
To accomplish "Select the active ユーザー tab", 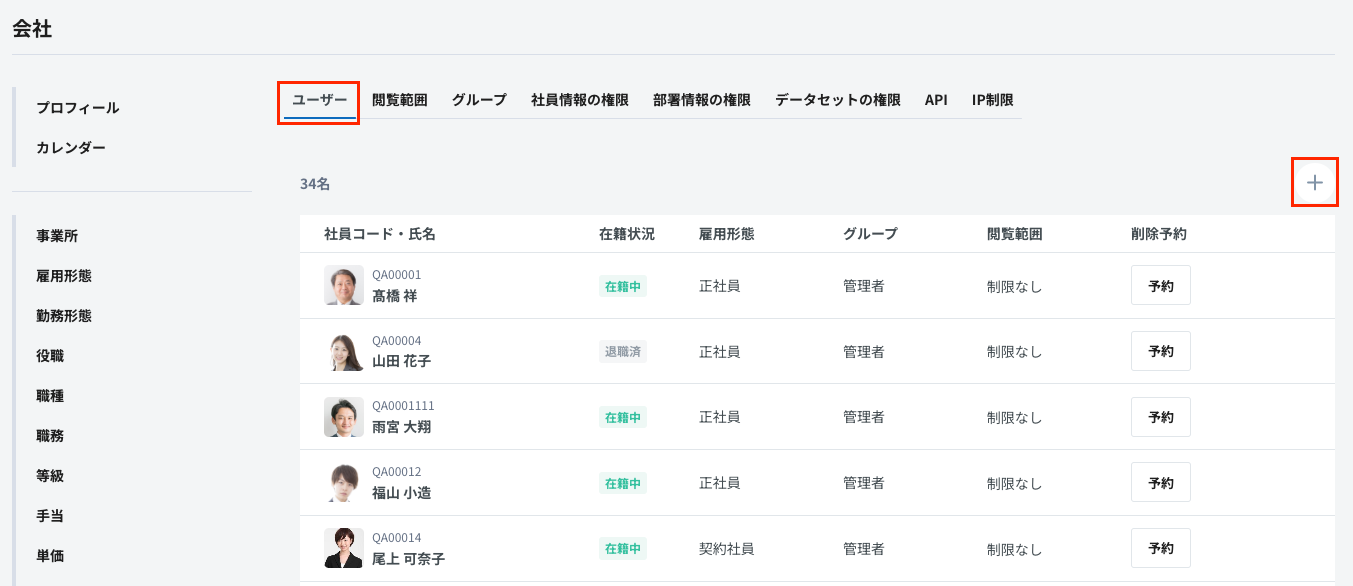I will [x=318, y=100].
